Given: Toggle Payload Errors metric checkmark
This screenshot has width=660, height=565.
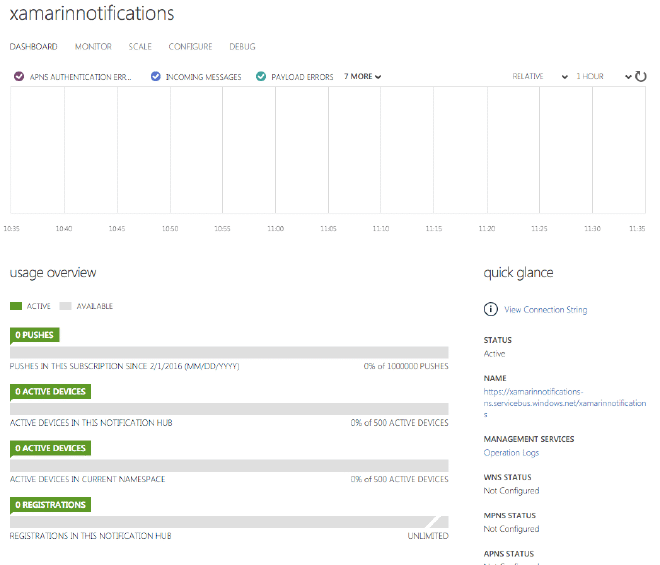Looking at the screenshot, I should [x=261, y=76].
